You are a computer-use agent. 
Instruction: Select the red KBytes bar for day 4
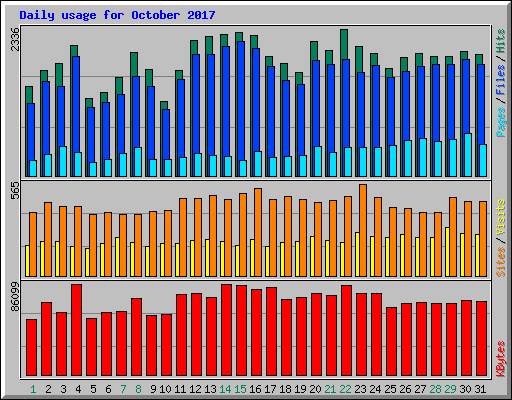76,330
